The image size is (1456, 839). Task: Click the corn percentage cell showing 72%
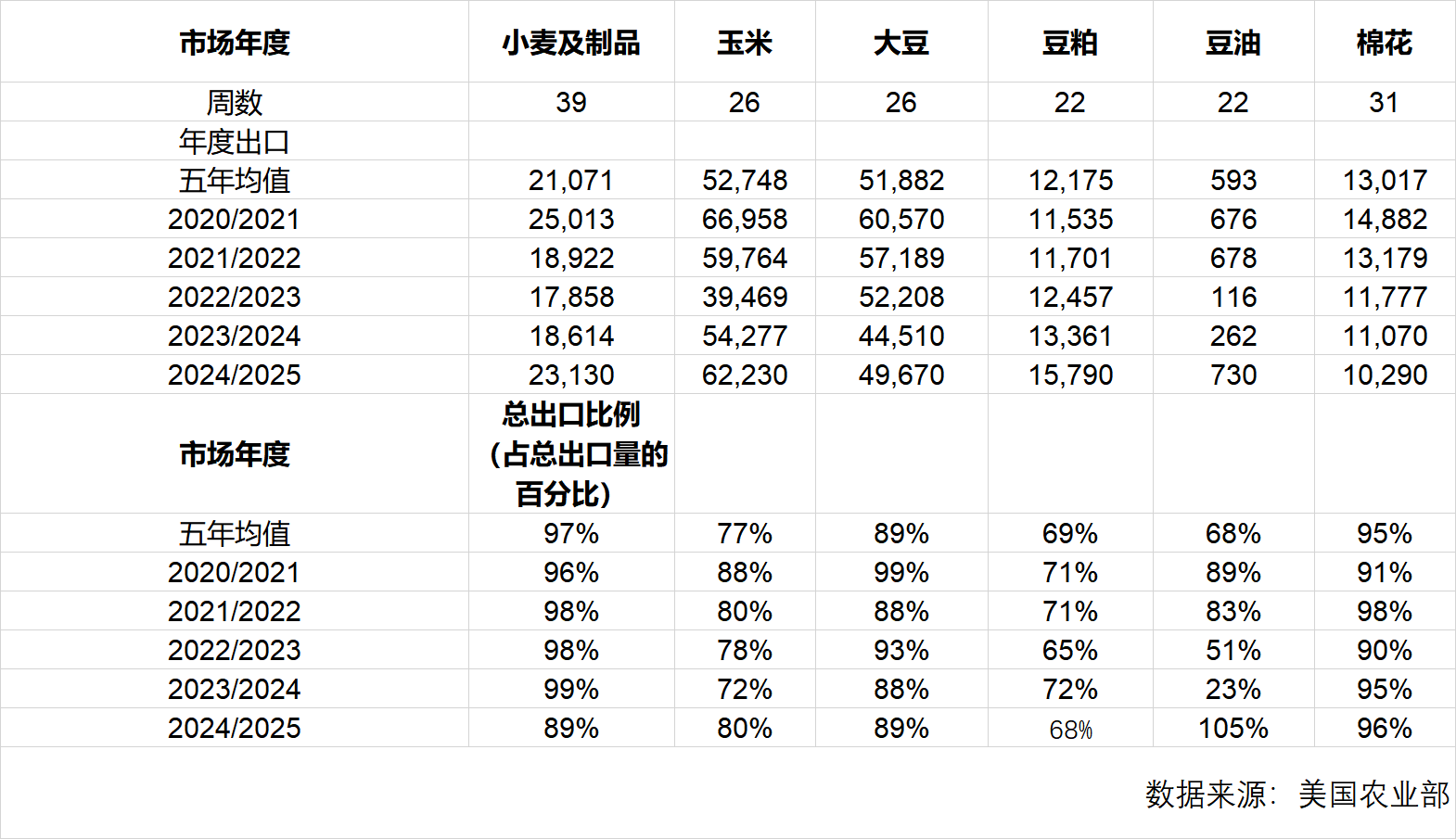[745, 689]
